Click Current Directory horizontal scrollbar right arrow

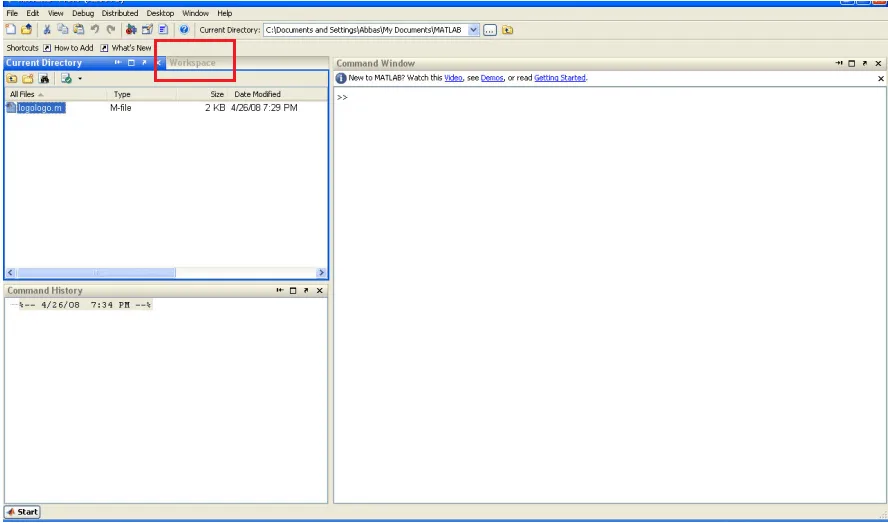point(321,273)
